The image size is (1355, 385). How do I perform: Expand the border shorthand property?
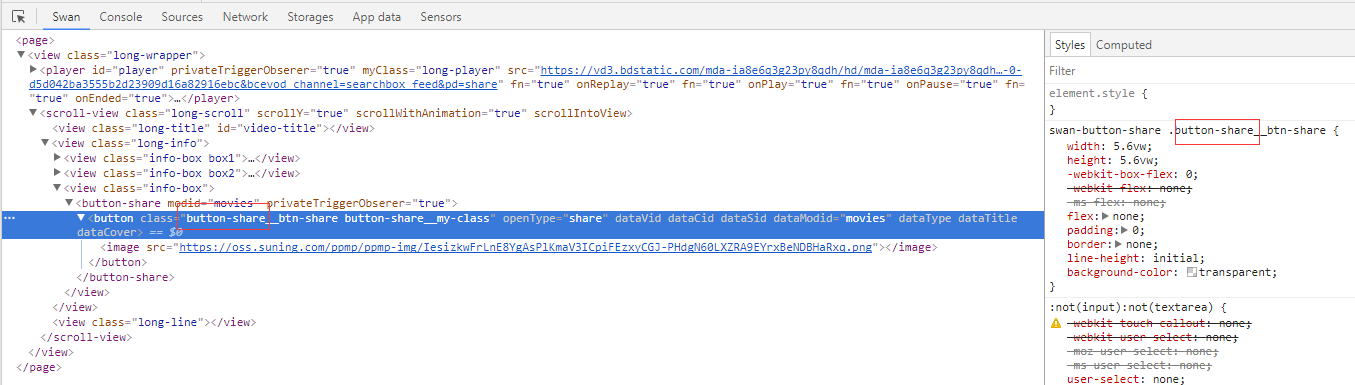click(1118, 244)
